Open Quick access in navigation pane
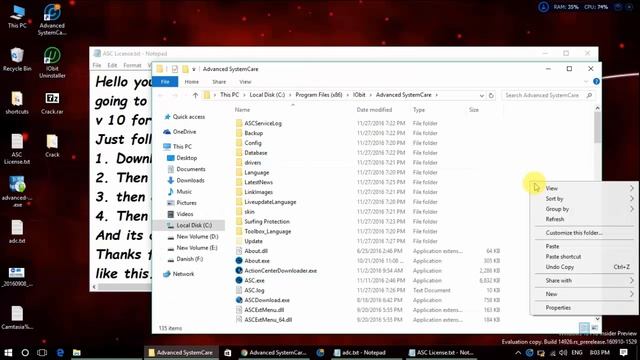The height and width of the screenshot is (360, 640). tap(189, 117)
